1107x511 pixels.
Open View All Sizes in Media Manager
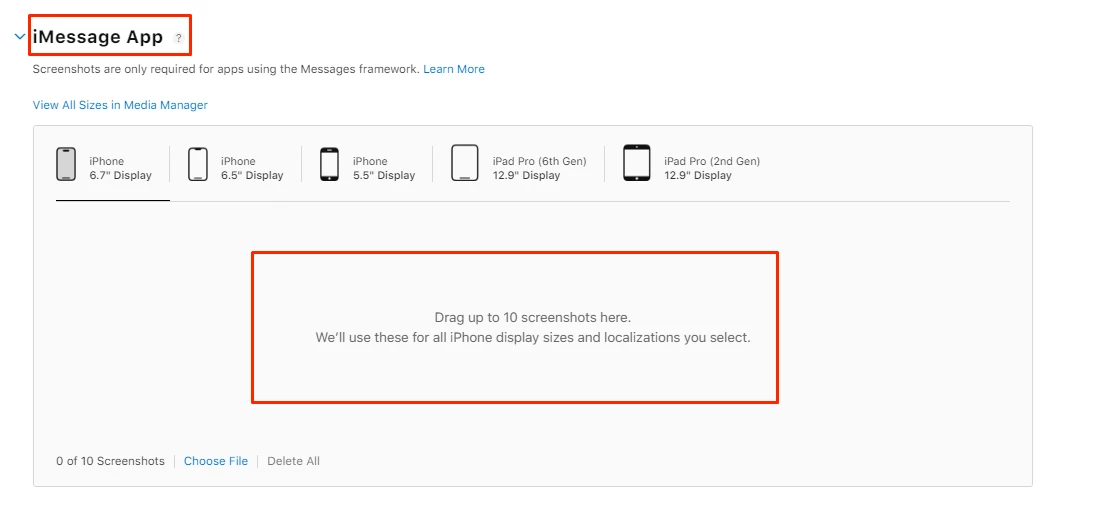[x=120, y=105]
